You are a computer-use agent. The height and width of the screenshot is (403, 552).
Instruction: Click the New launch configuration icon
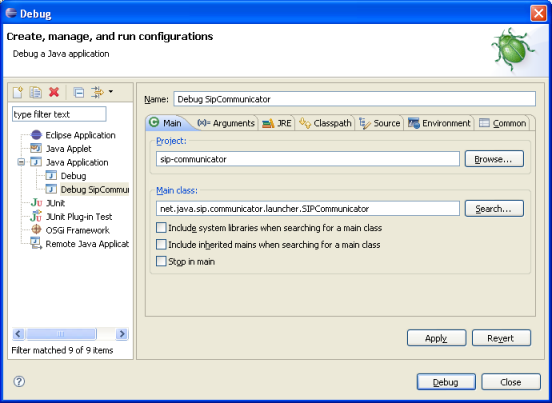18,93
